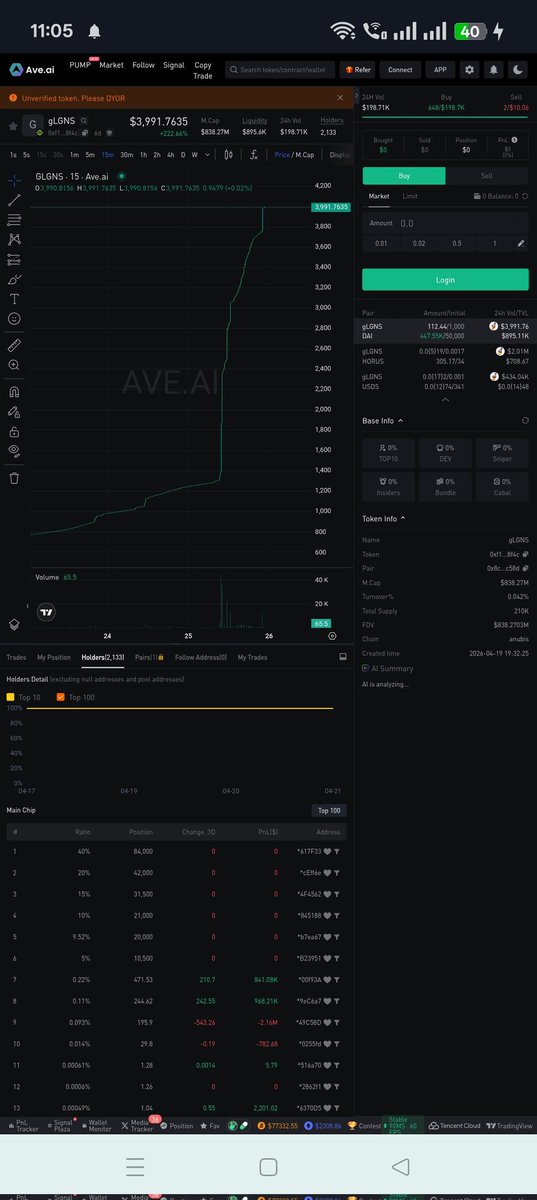Screen dimensions: 537x1200
Task: Open the My Trades tab
Action: tap(252, 657)
